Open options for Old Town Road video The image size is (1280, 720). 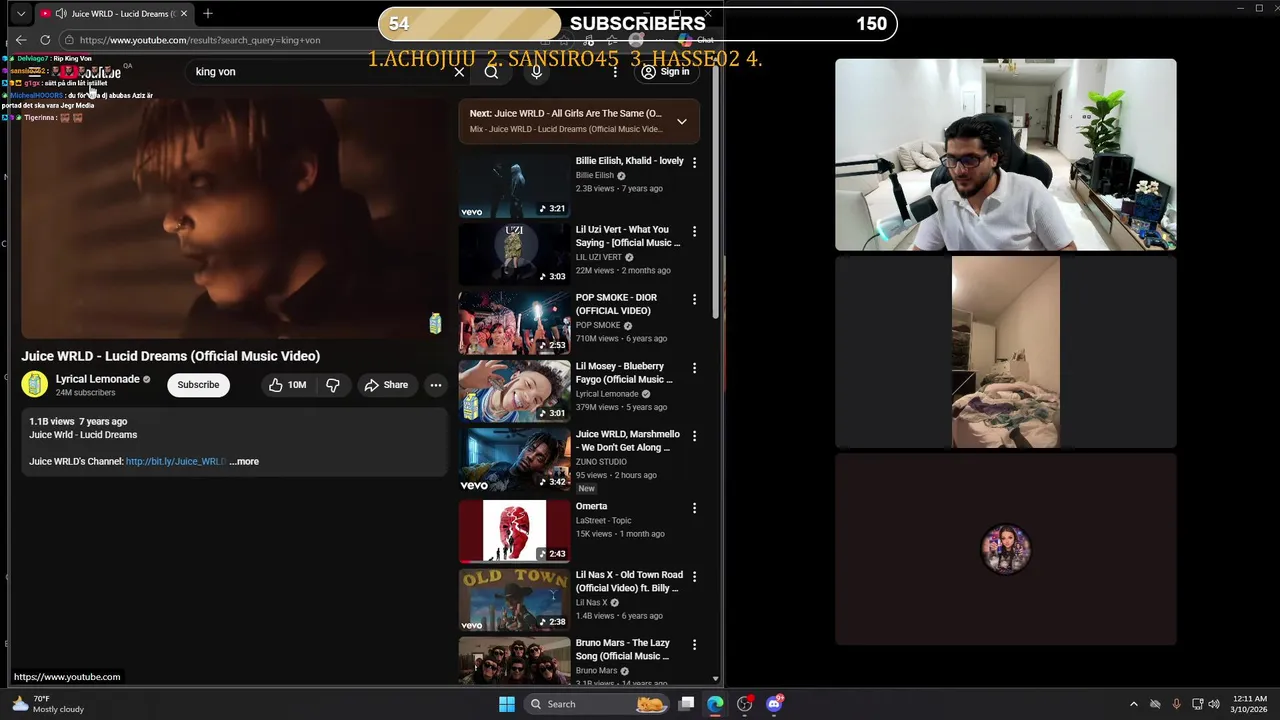click(694, 576)
